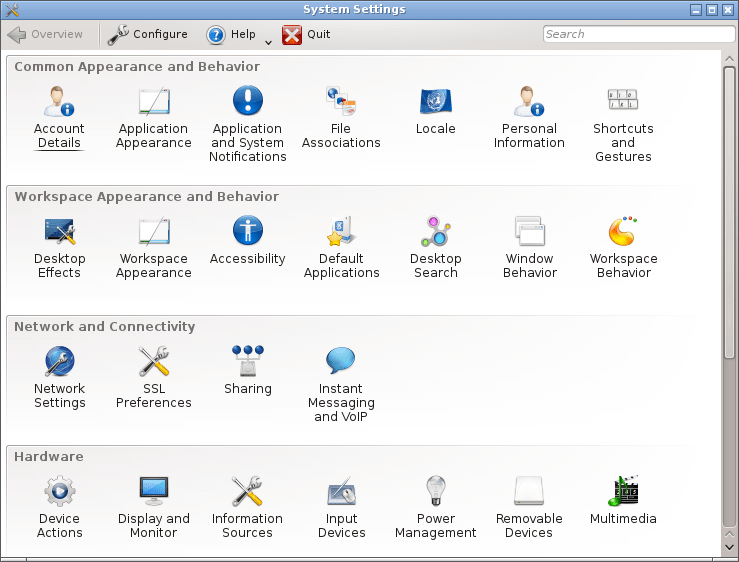Open Display and Monitor settings

coord(154,507)
